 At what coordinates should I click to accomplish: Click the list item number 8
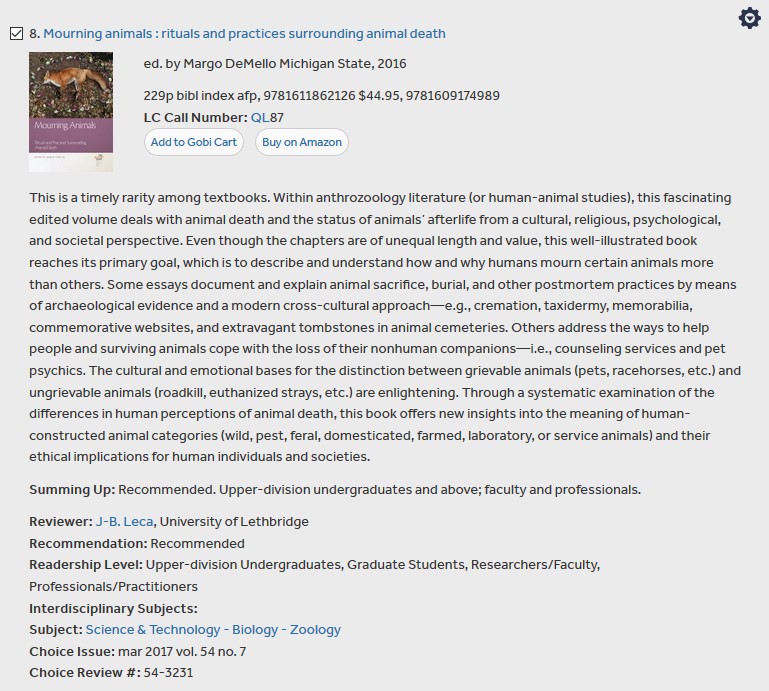point(34,34)
